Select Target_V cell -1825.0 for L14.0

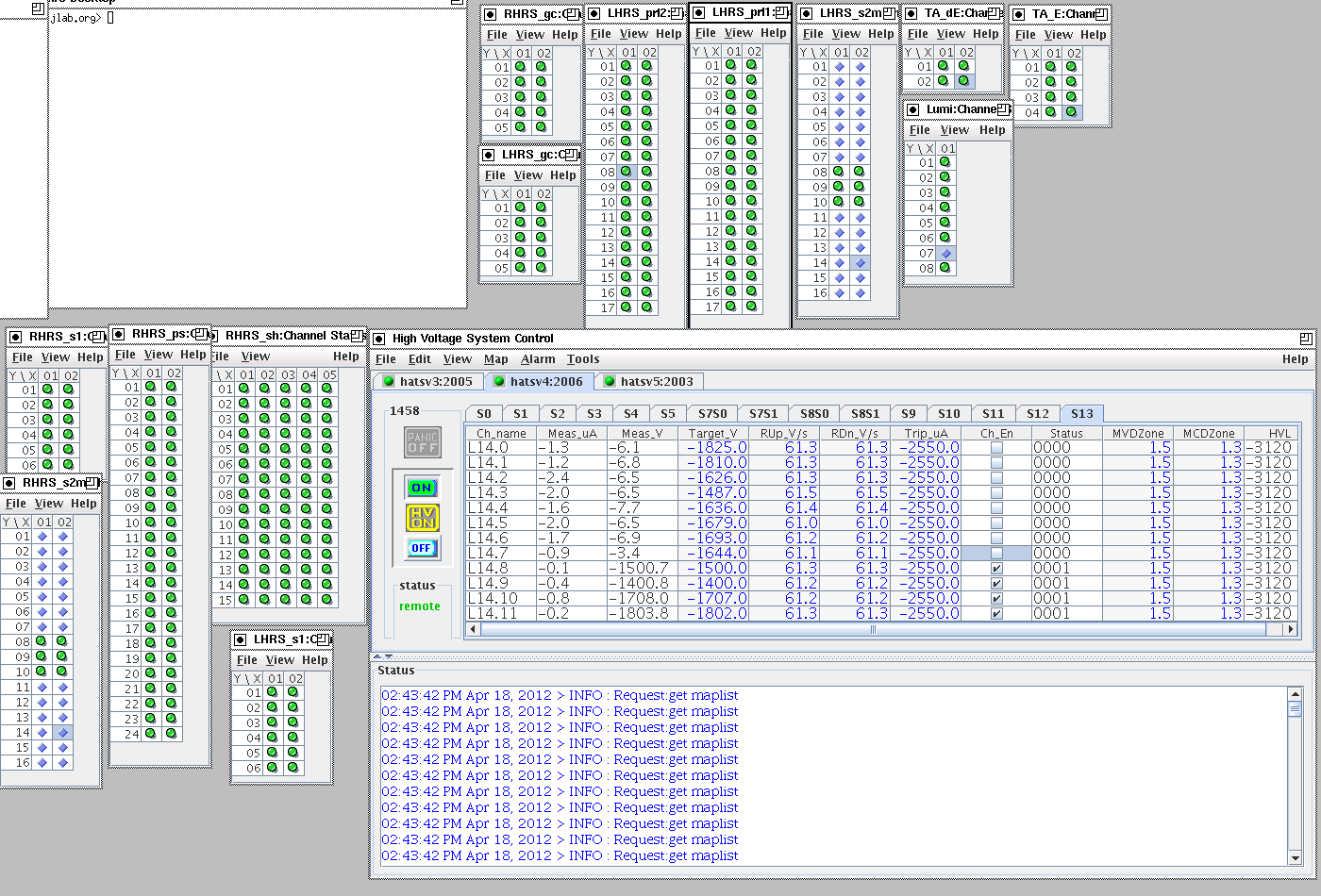tap(712, 448)
